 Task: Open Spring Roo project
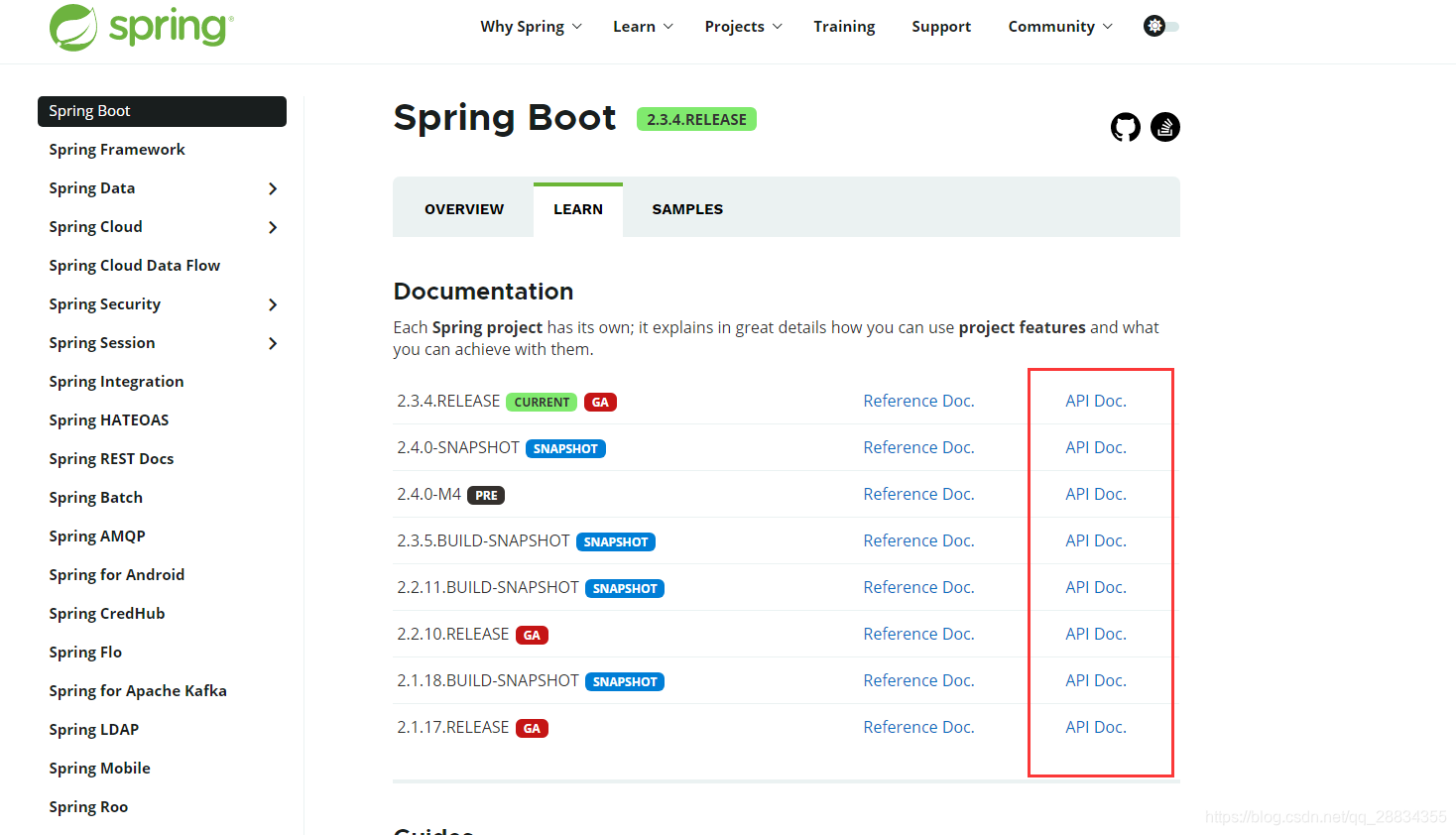[x=88, y=807]
